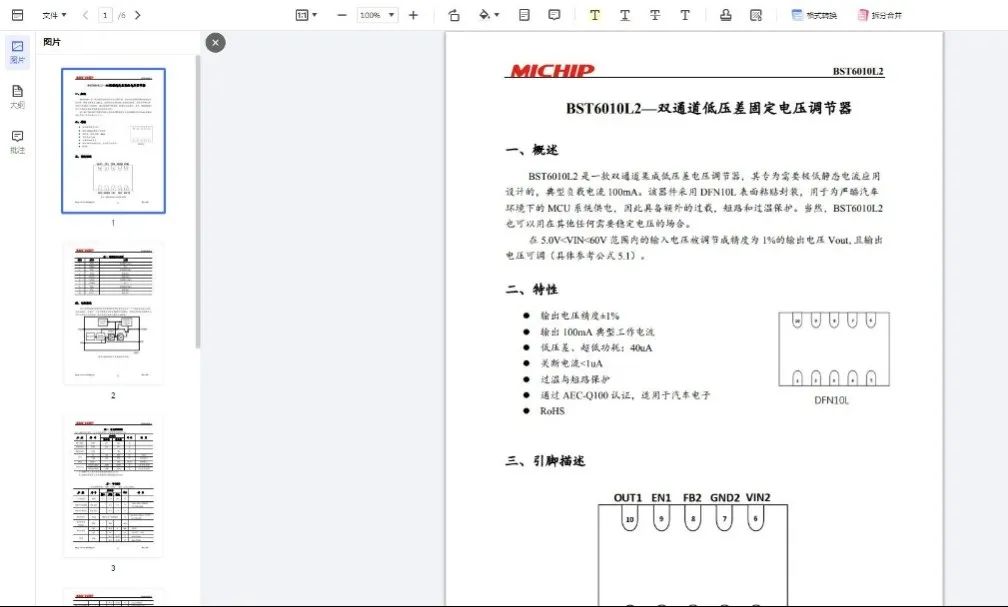
Task: Select the underline text tool
Action: (x=625, y=15)
